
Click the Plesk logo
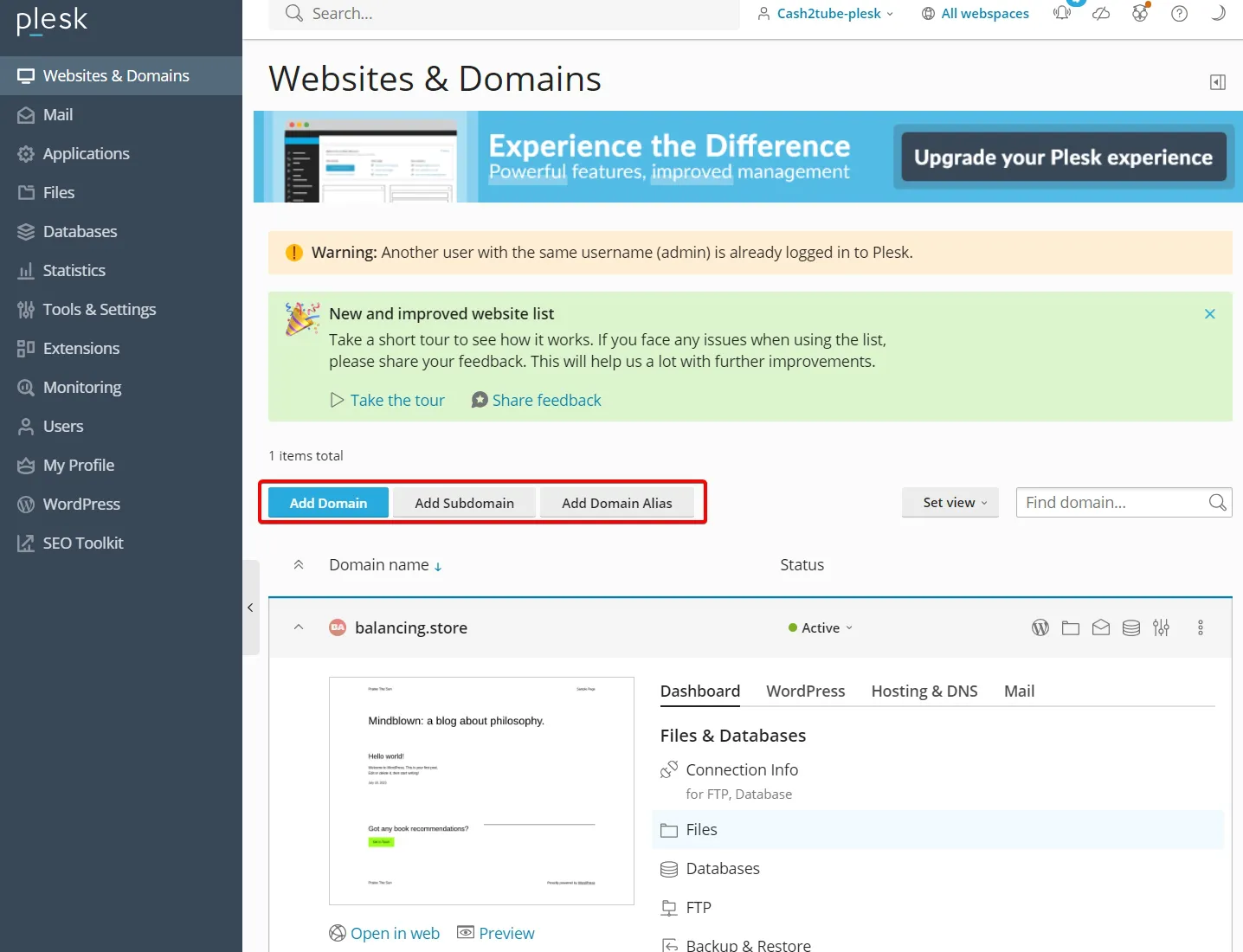(52, 20)
